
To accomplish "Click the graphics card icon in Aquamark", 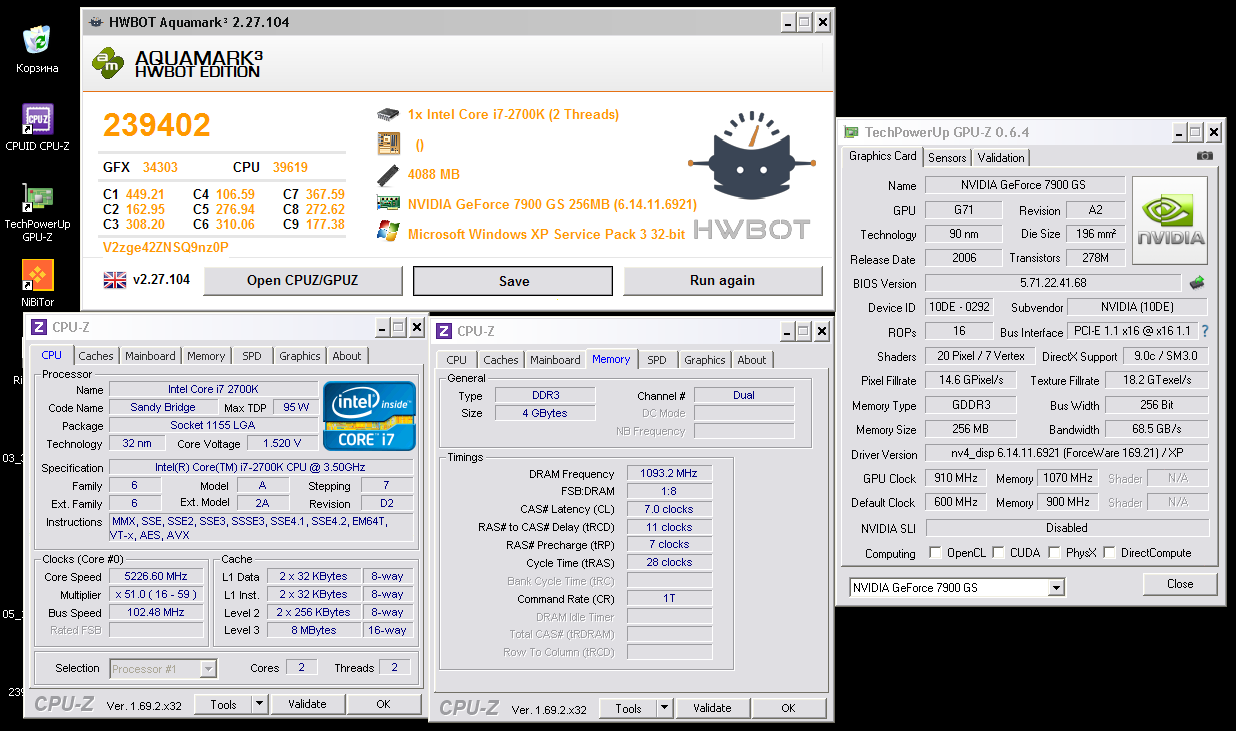I will (388, 204).
